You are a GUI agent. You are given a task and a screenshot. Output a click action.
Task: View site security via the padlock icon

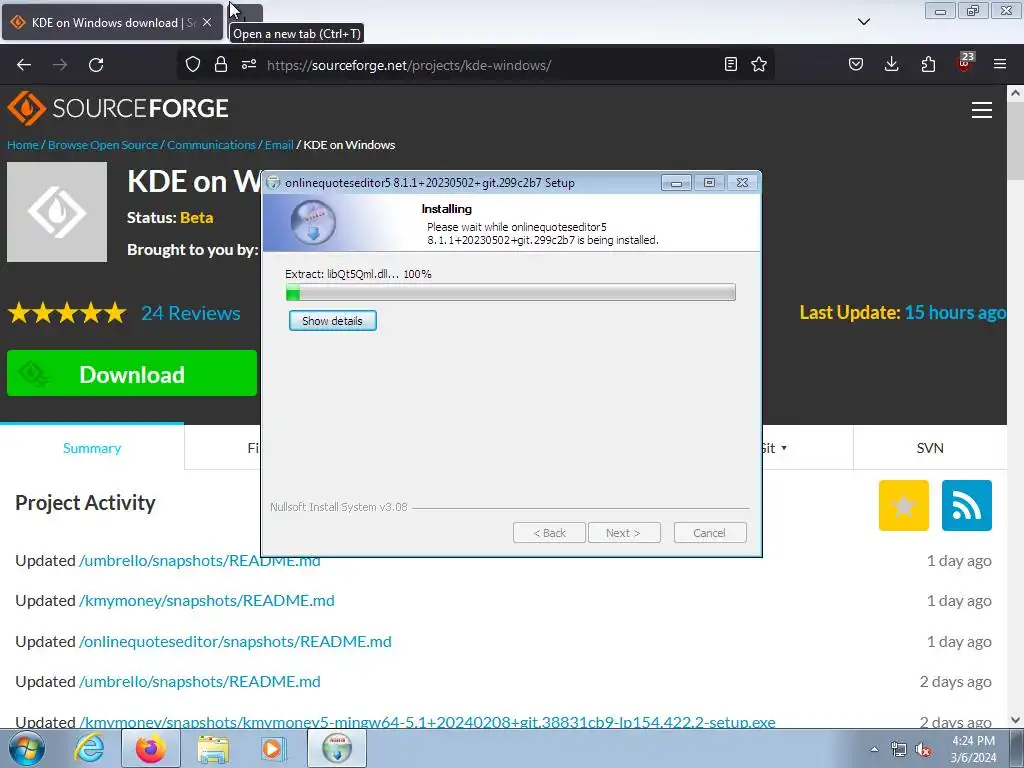coord(221,65)
